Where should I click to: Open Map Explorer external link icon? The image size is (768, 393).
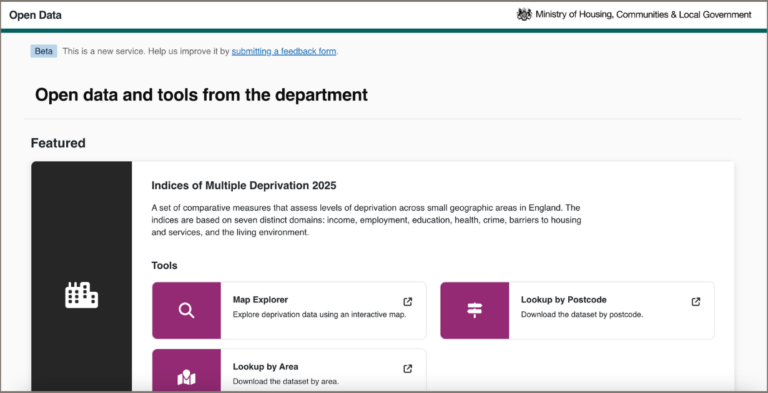click(x=408, y=301)
